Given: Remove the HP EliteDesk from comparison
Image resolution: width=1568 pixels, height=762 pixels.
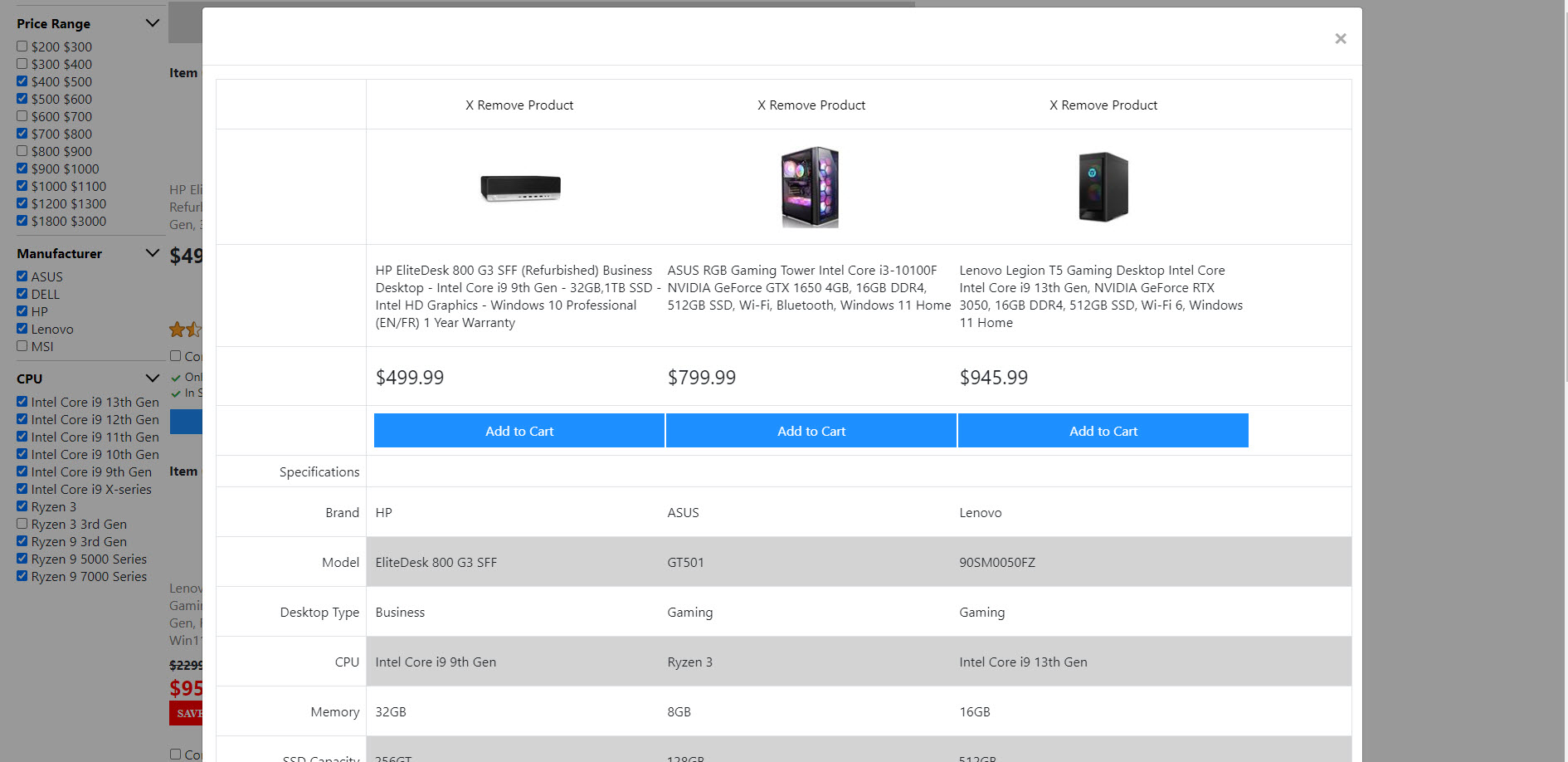Looking at the screenshot, I should (519, 105).
